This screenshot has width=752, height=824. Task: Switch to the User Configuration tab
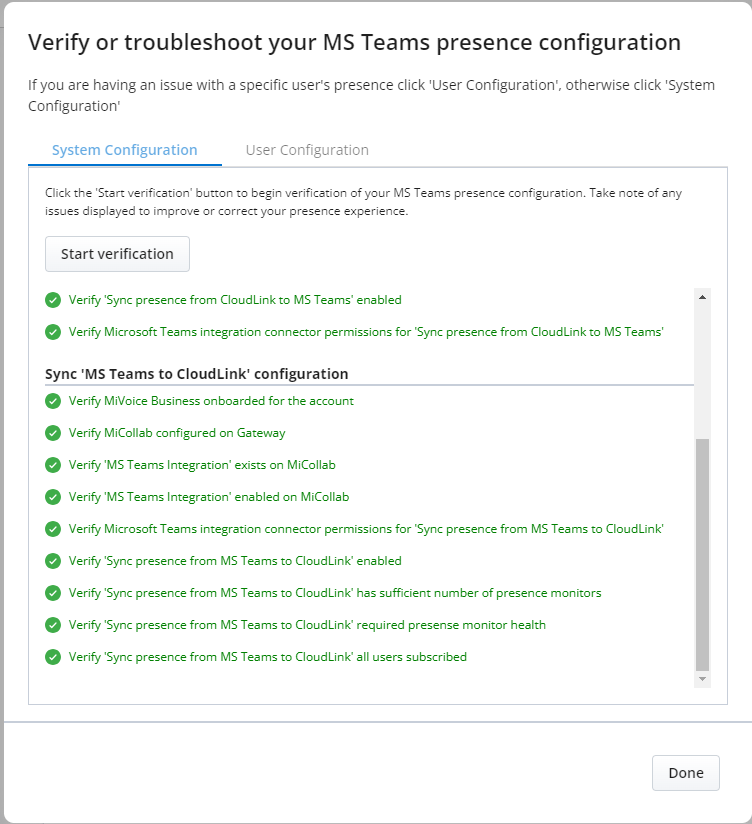[307, 150]
